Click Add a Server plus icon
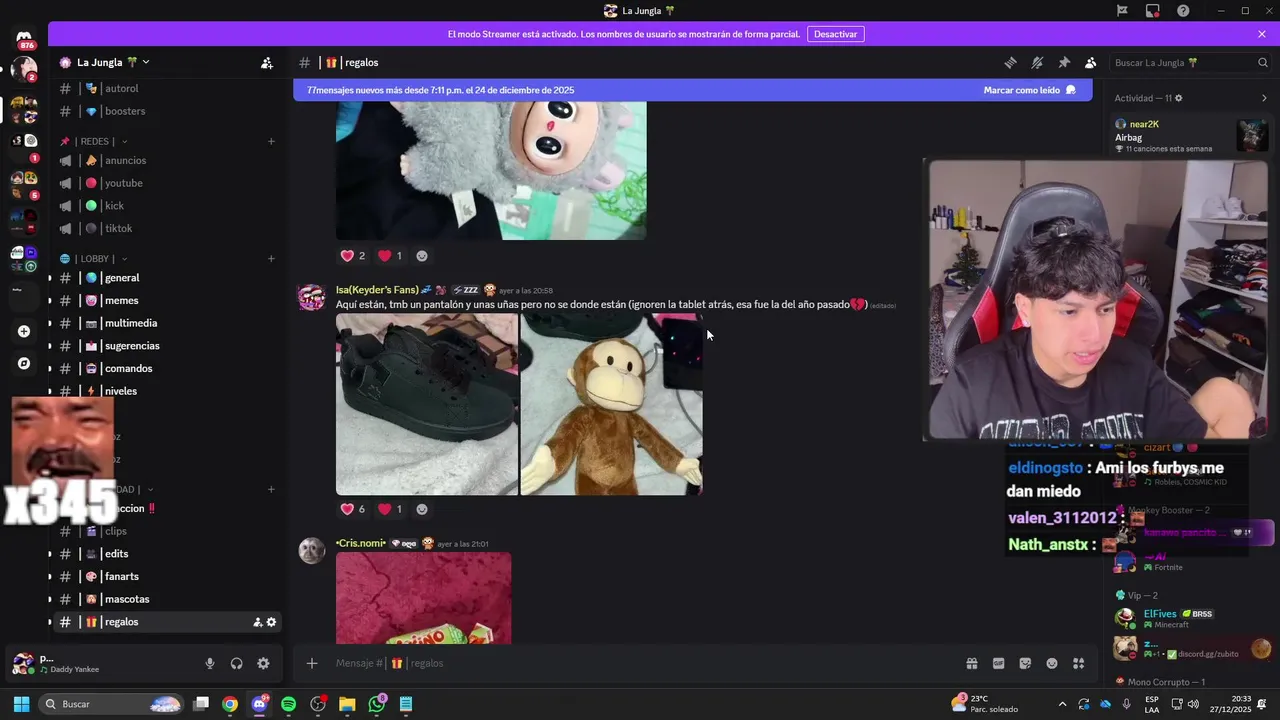 pyautogui.click(x=24, y=331)
